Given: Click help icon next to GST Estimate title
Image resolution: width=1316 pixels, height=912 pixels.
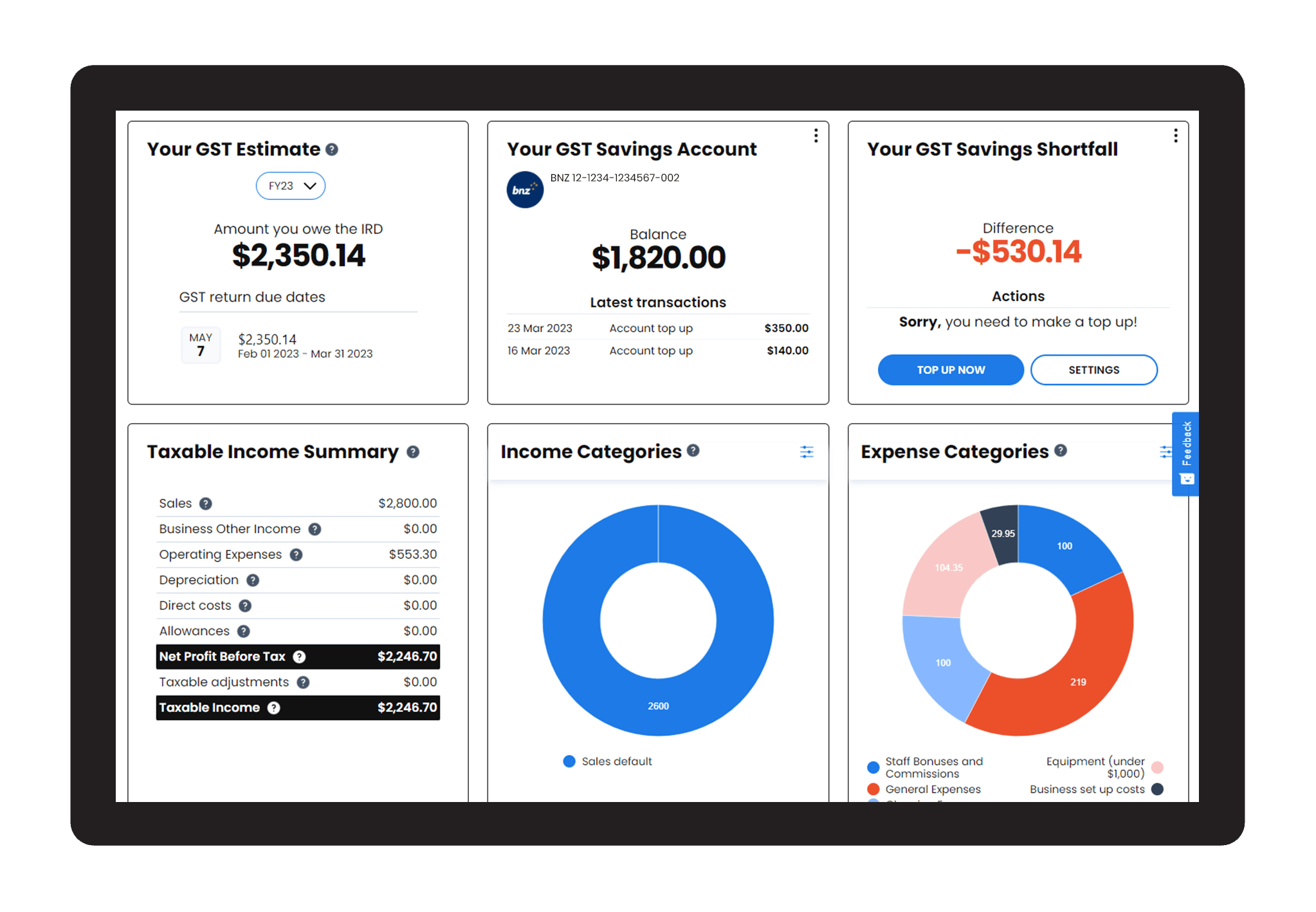Looking at the screenshot, I should pos(332,150).
